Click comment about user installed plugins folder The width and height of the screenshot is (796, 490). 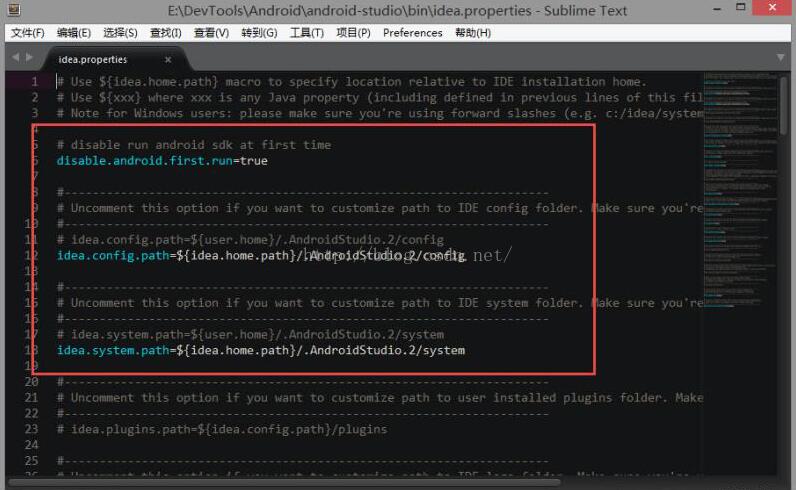pyautogui.click(x=380, y=398)
